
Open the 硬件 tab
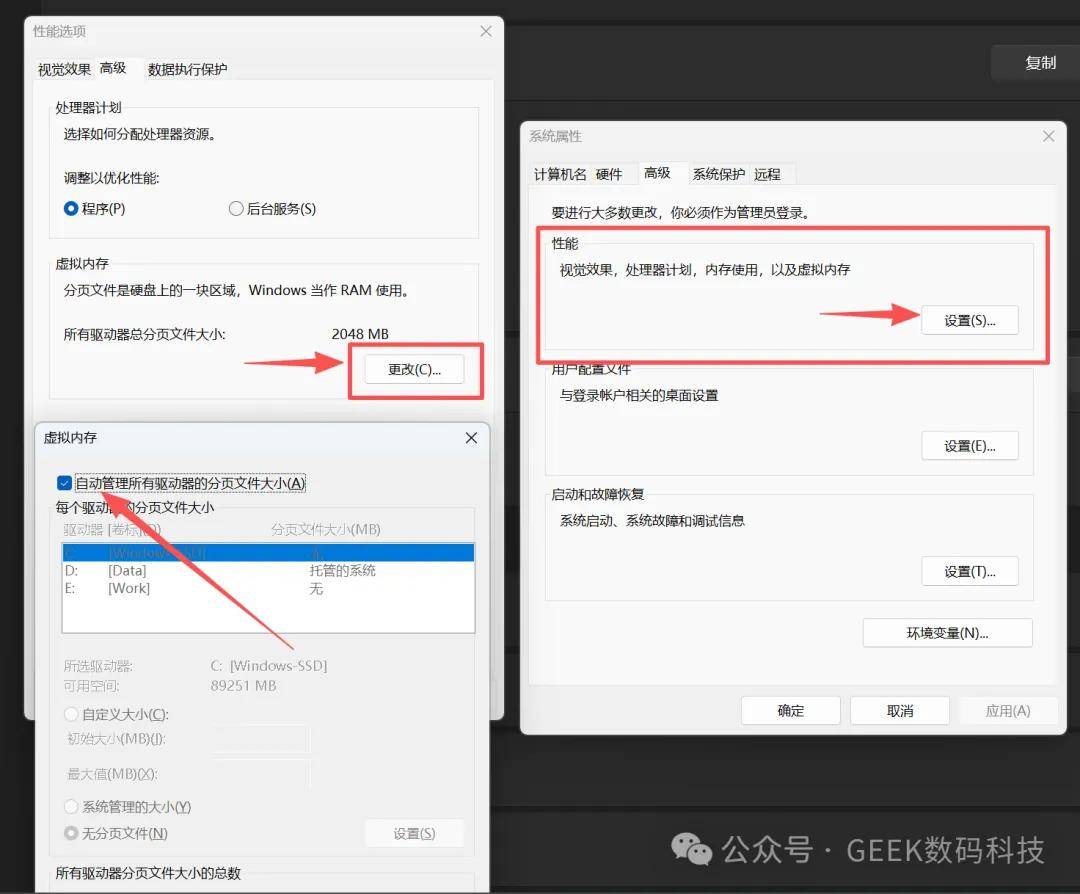tap(609, 174)
